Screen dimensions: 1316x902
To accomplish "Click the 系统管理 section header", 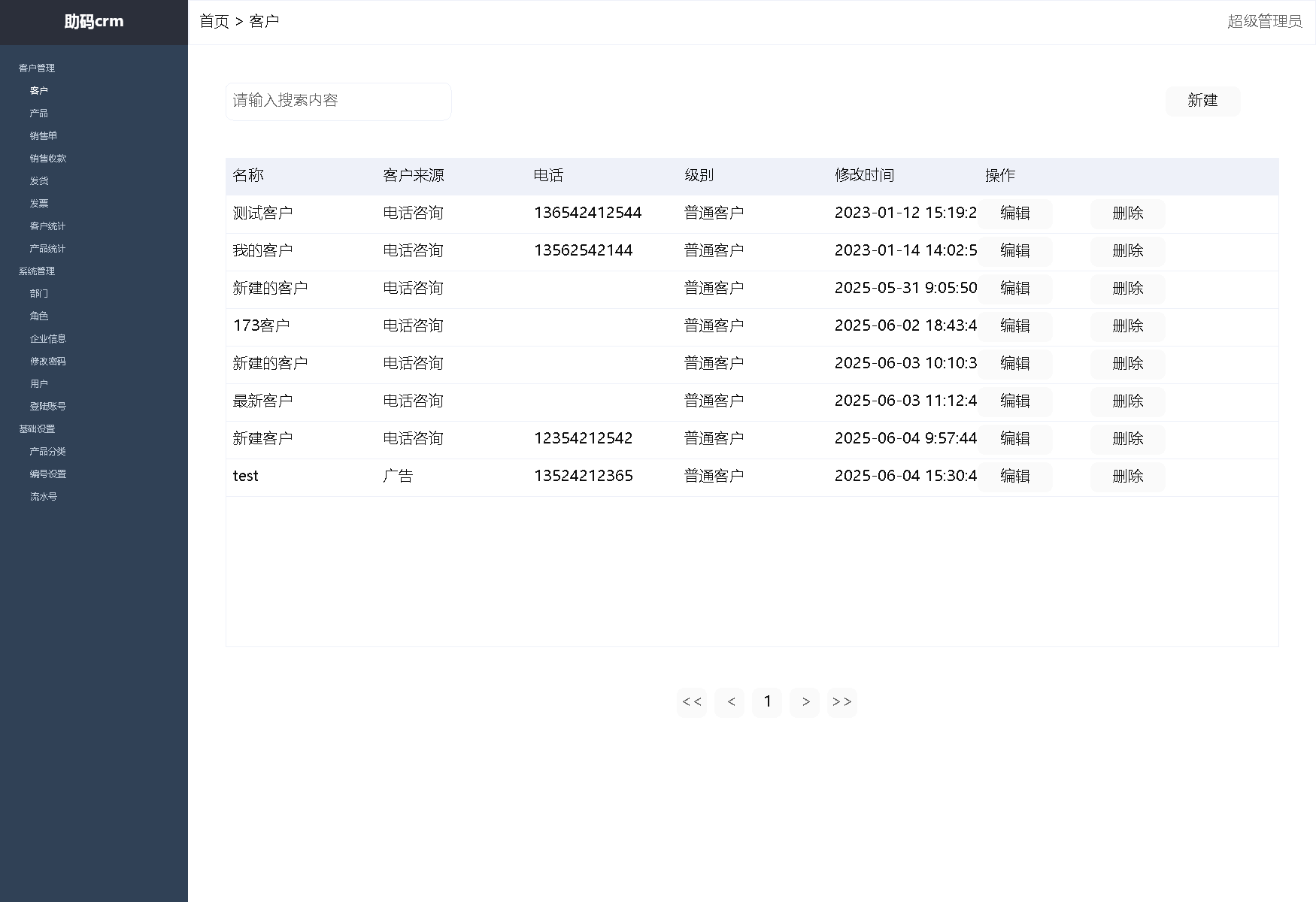I will coord(37,271).
